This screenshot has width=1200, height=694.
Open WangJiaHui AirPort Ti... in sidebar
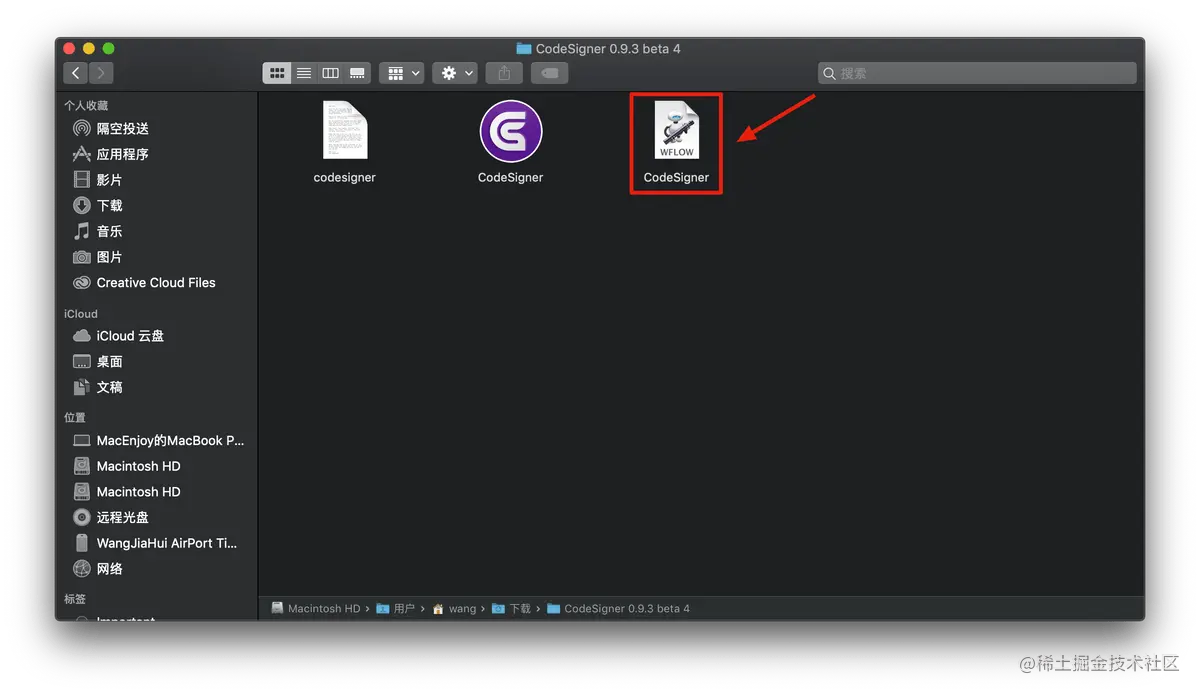point(157,543)
